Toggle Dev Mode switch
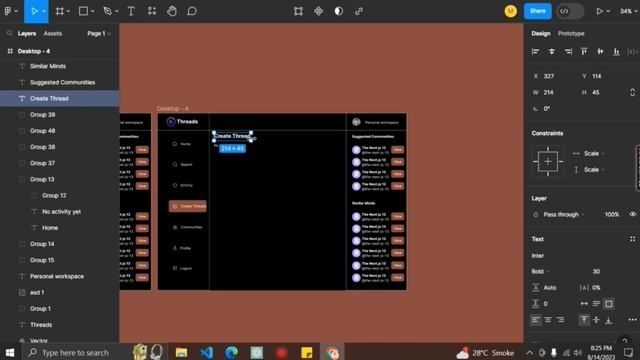The height and width of the screenshot is (360, 640). tap(570, 11)
